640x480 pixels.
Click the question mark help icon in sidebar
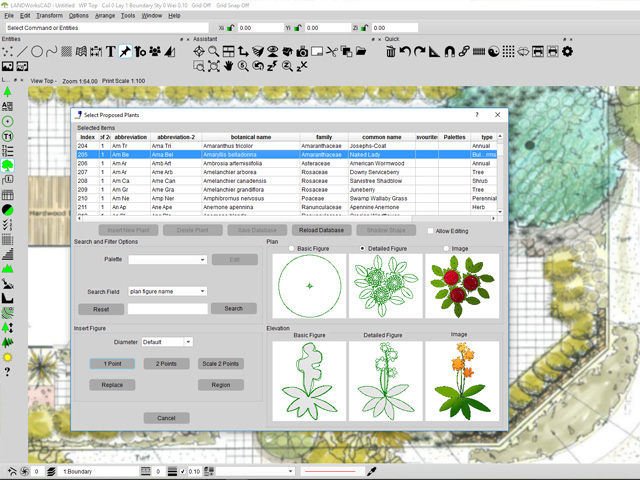pyautogui.click(x=8, y=371)
